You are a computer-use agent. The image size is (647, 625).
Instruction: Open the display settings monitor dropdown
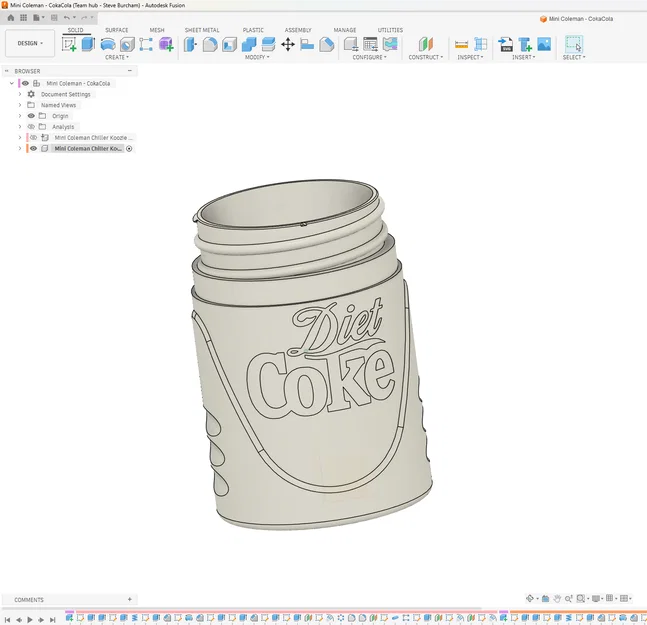point(597,598)
